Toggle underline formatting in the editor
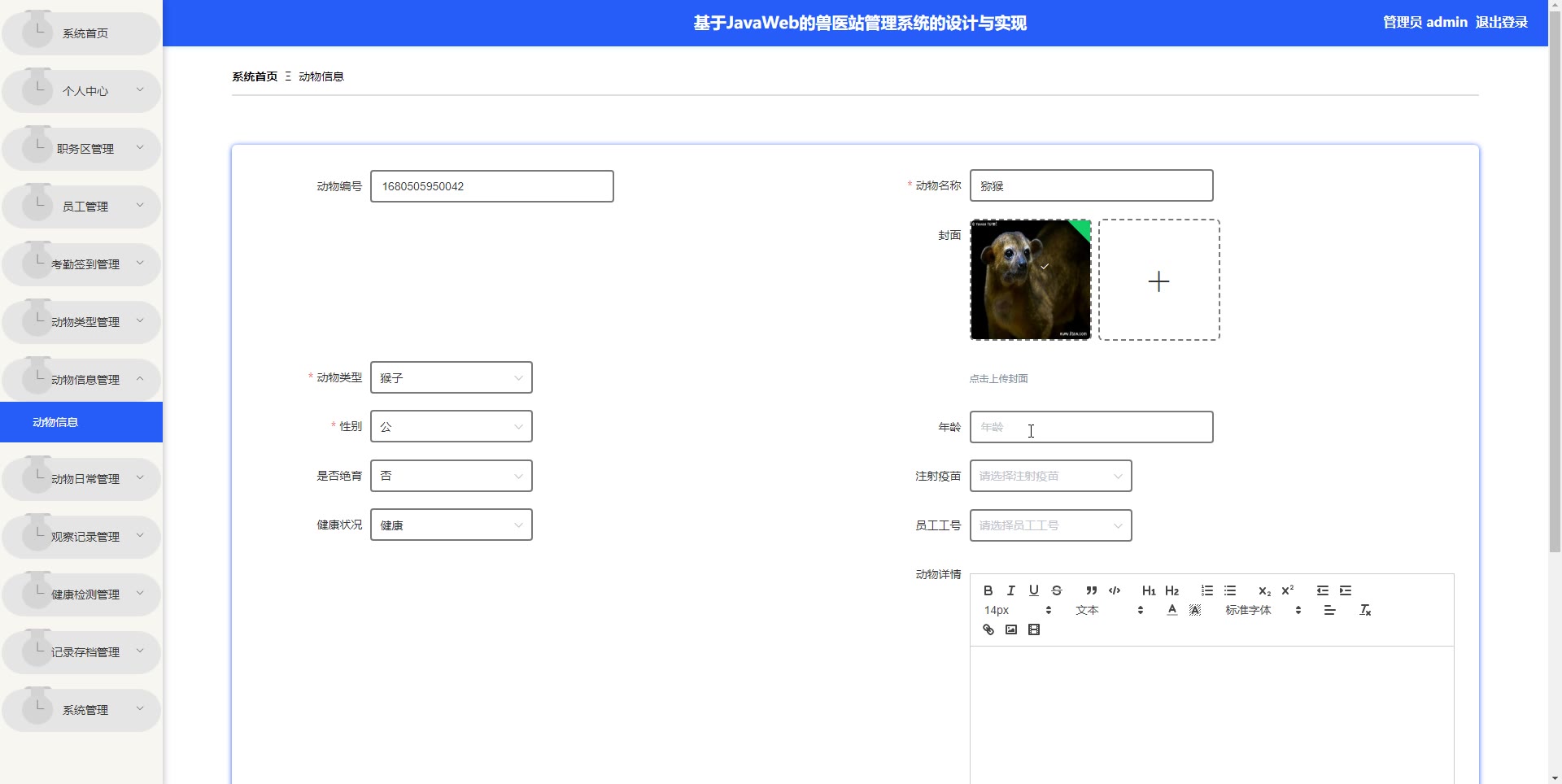This screenshot has height=784, width=1562. tap(1033, 590)
